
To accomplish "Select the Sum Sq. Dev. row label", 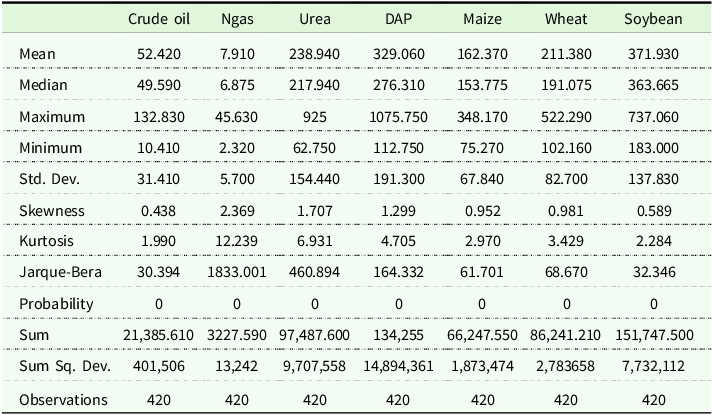I will pos(60,365).
